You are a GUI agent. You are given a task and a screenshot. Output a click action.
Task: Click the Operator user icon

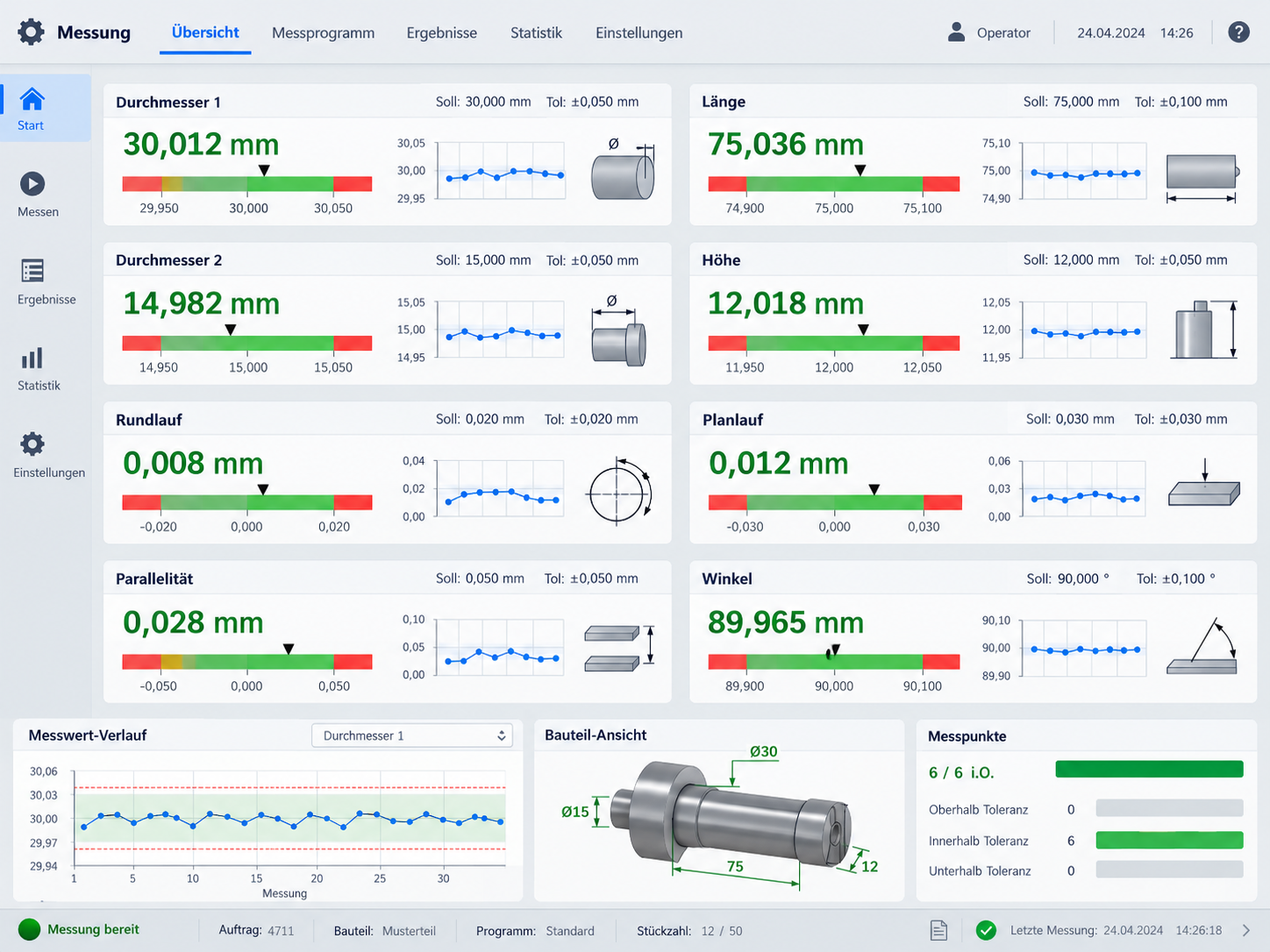point(956,32)
